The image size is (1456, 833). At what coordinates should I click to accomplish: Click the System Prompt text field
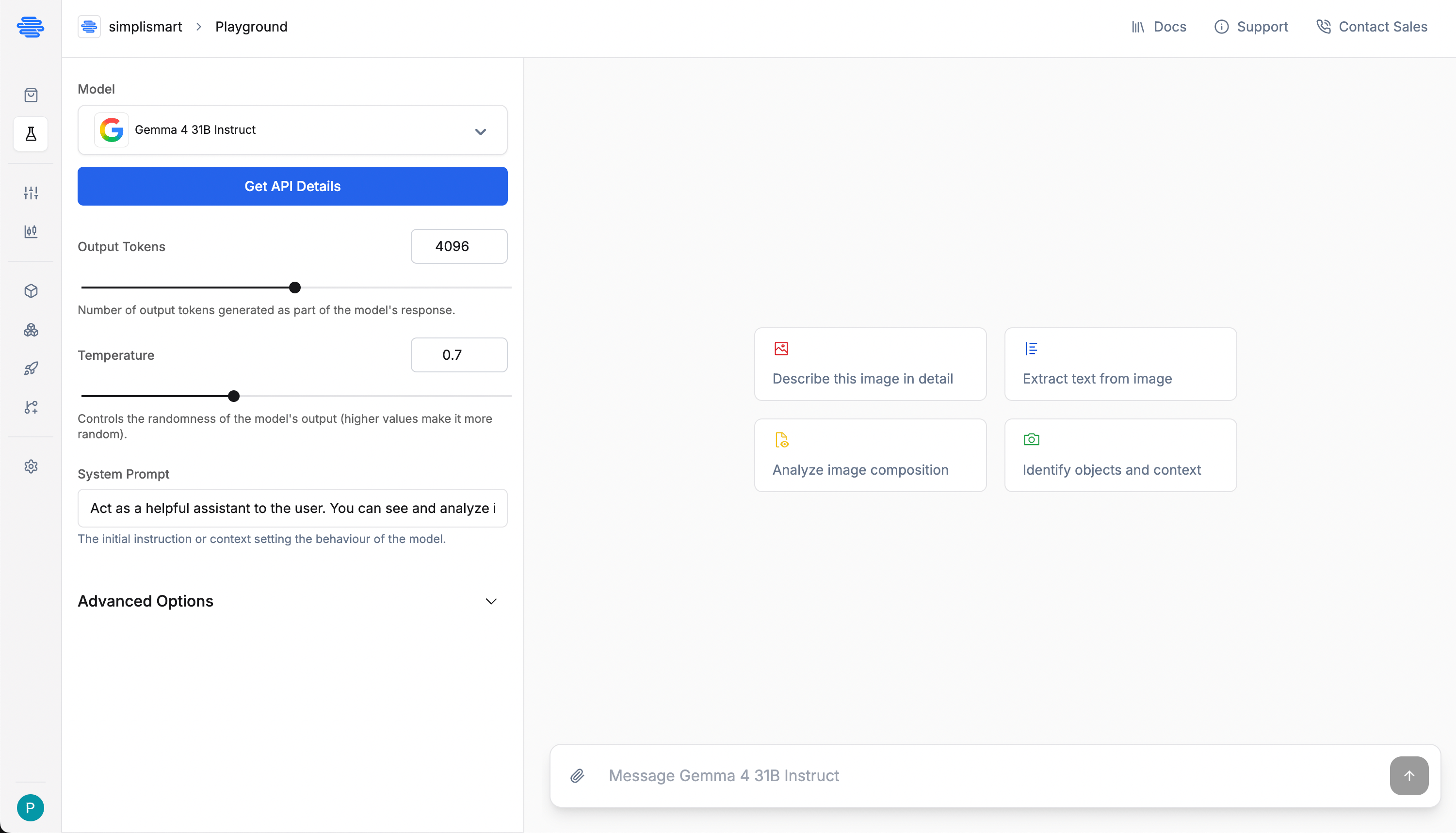(292, 508)
